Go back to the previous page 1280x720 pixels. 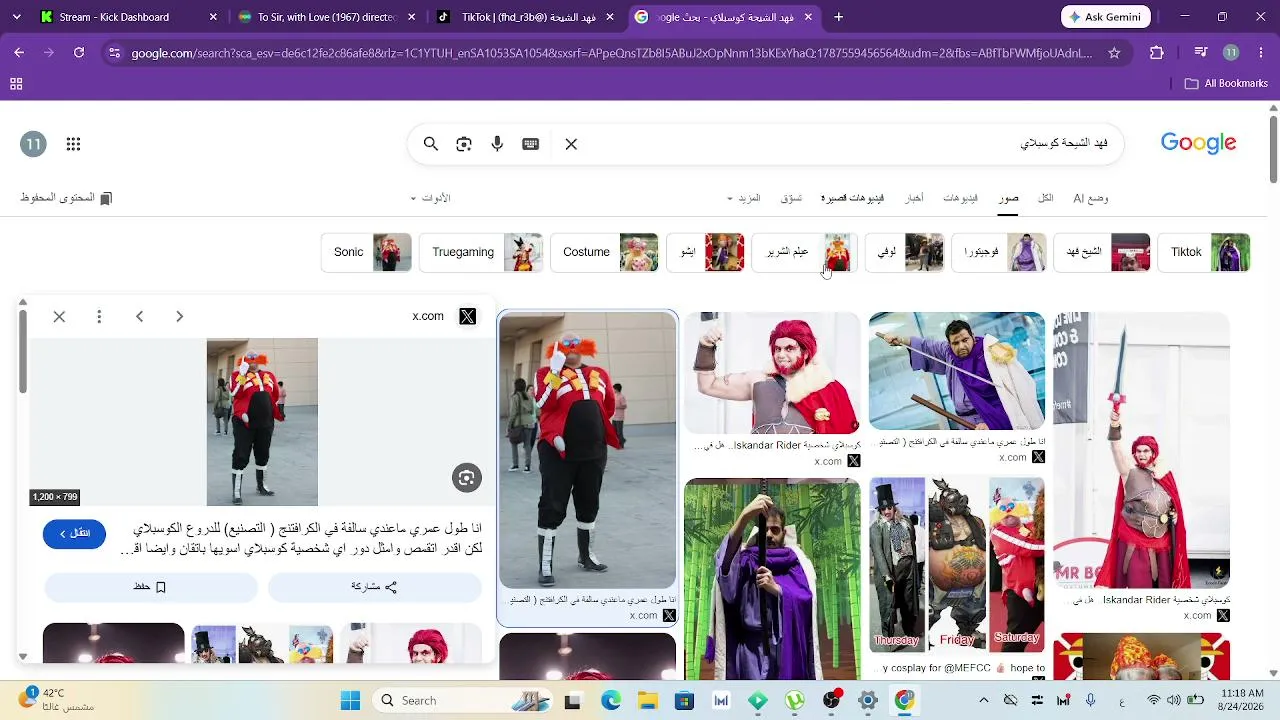point(19,53)
